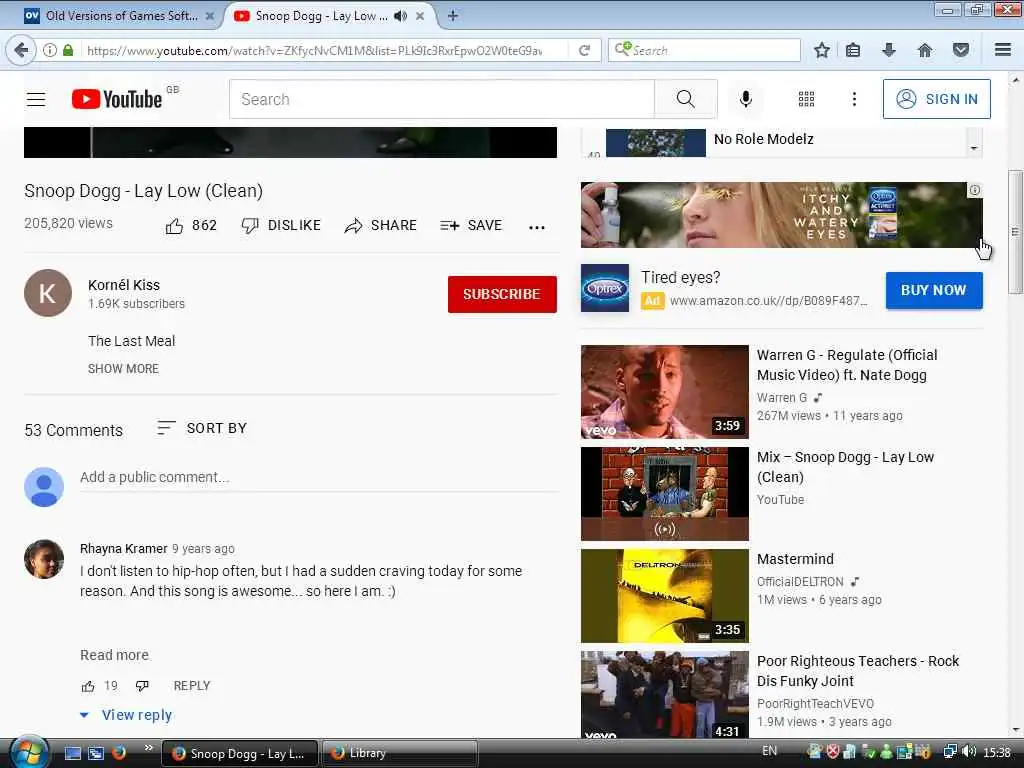
Task: Like Rhayna Kramer's comment
Action: coord(88,686)
